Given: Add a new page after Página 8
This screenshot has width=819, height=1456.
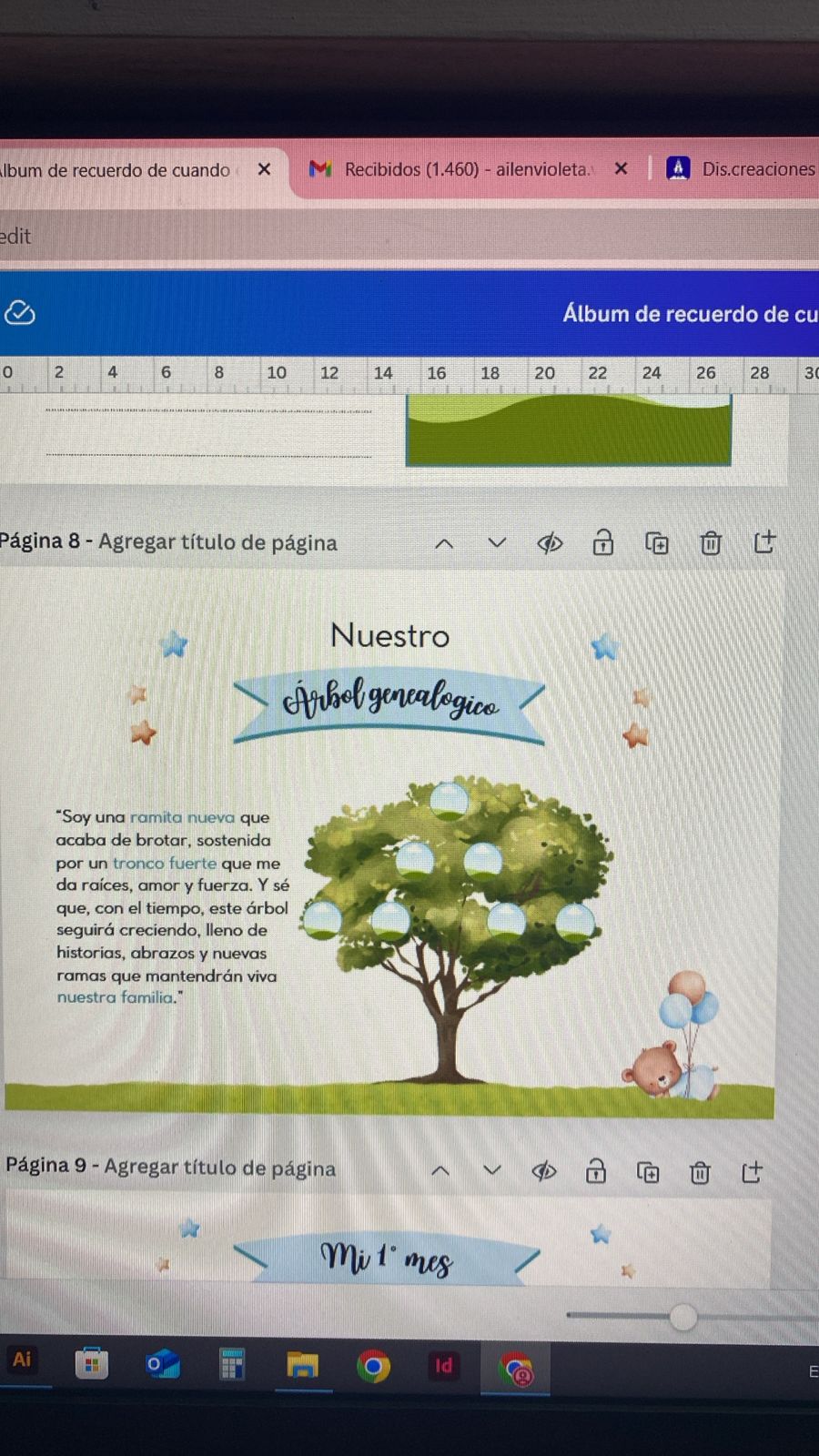Looking at the screenshot, I should [764, 542].
